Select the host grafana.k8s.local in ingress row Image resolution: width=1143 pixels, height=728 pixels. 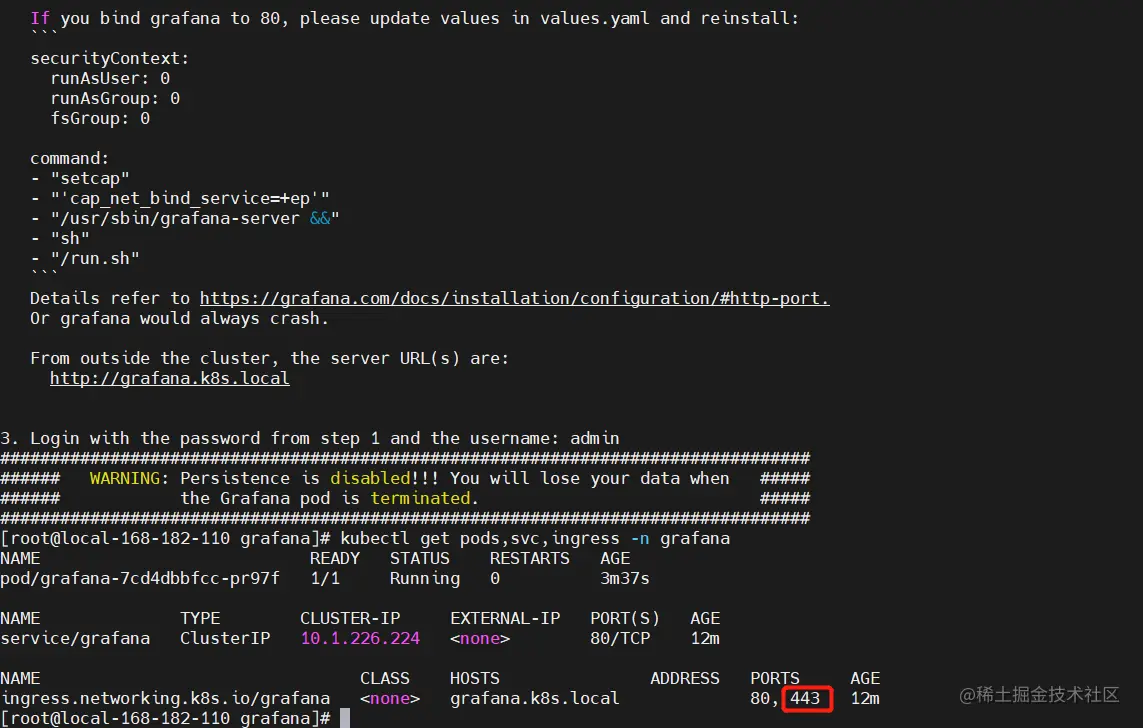point(534,698)
